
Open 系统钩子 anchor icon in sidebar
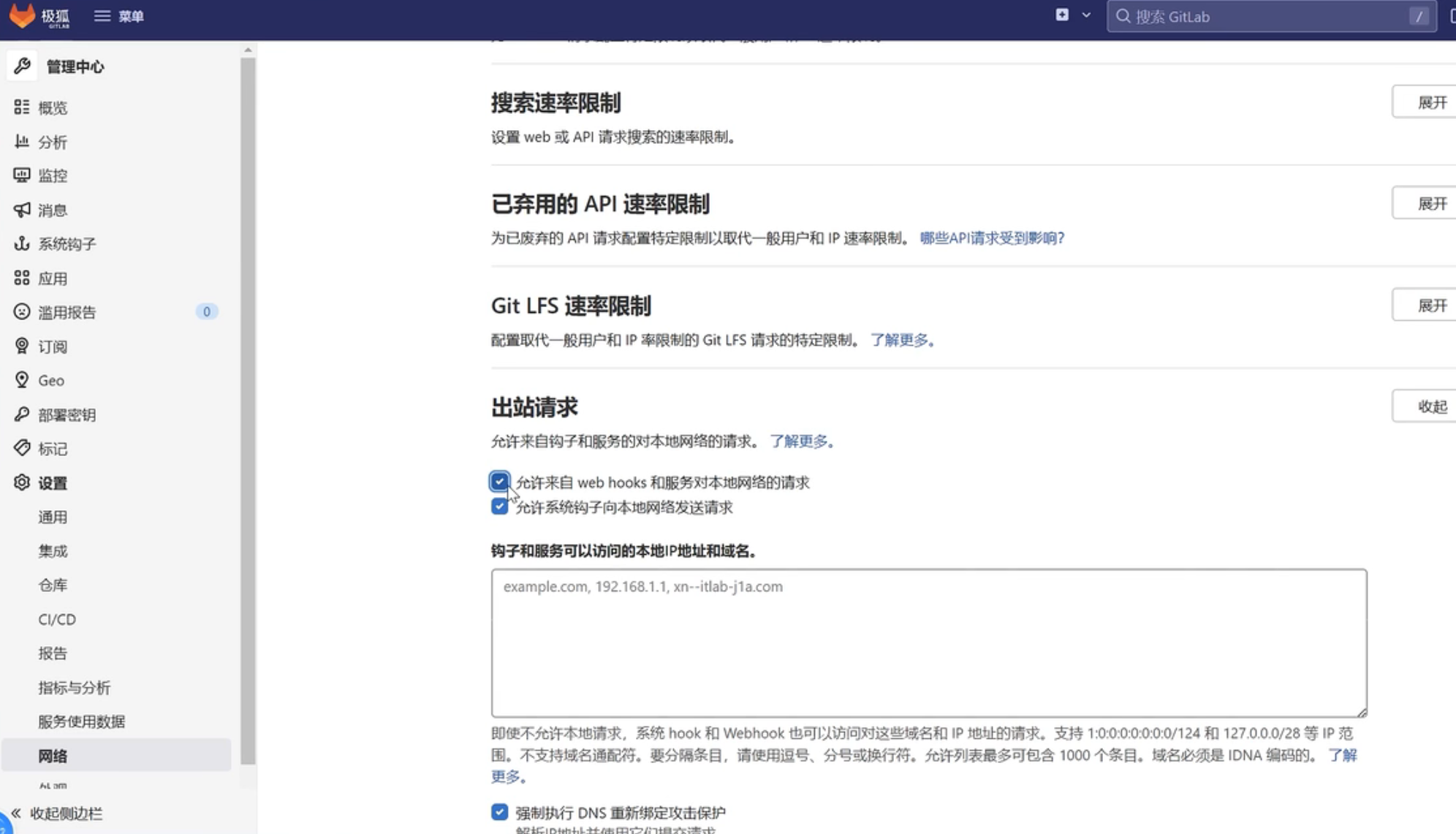coord(22,243)
